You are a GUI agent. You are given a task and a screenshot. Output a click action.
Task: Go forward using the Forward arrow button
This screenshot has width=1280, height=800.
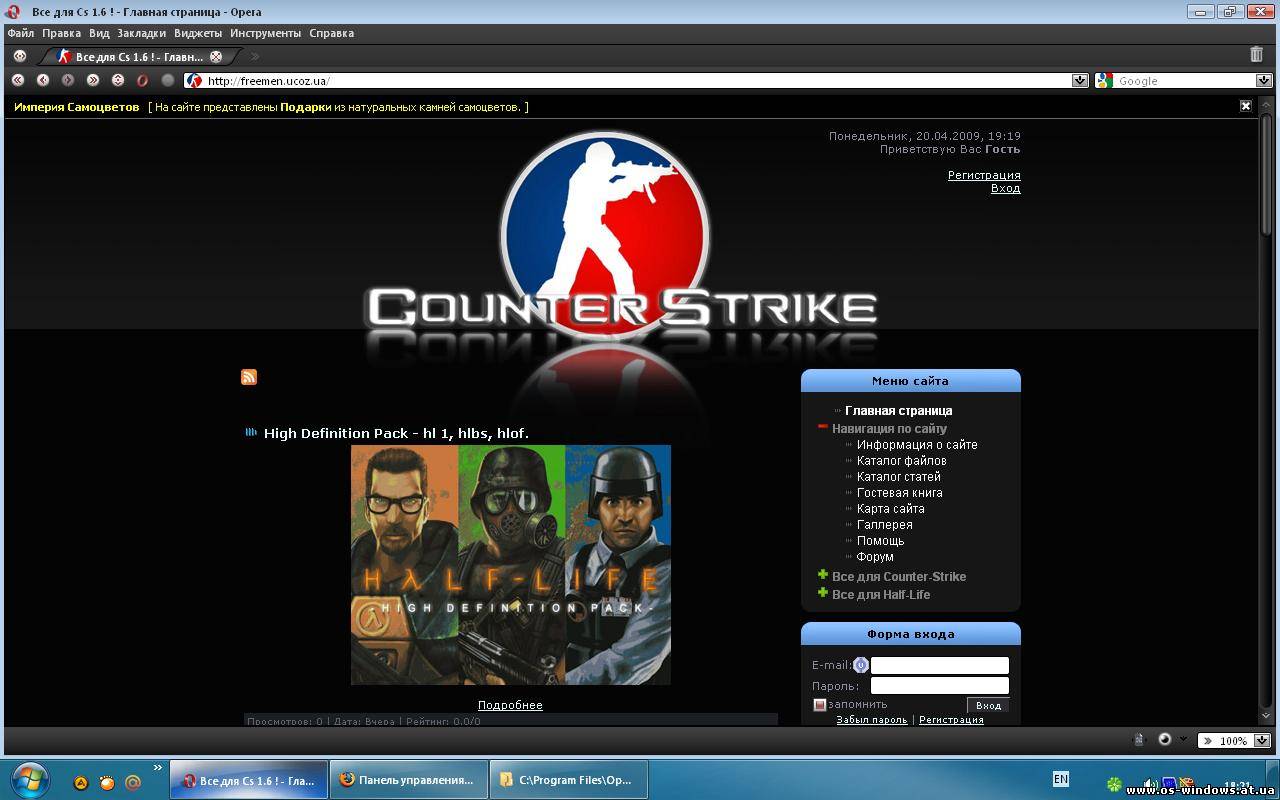coord(68,80)
